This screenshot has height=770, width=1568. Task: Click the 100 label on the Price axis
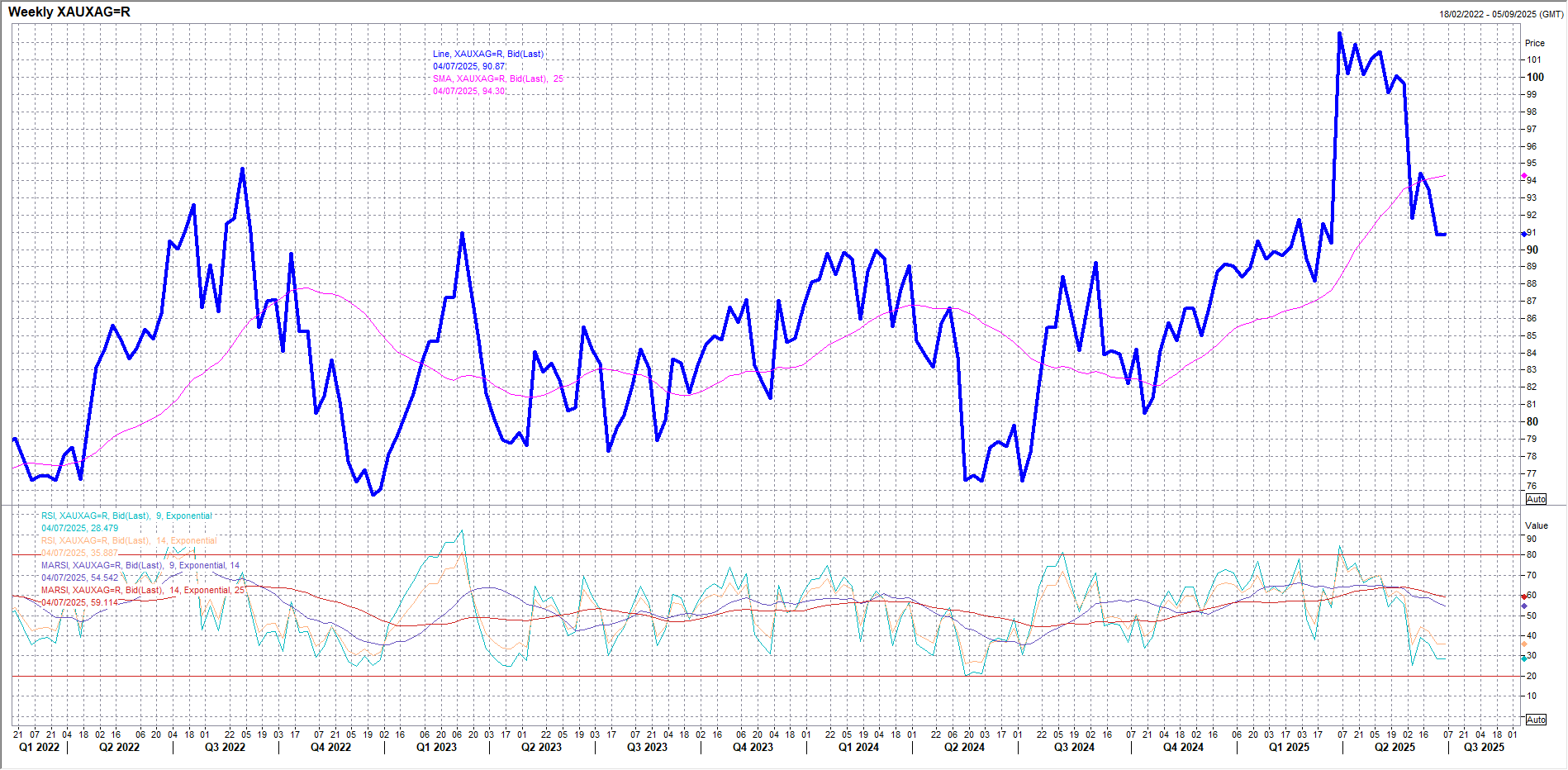[1535, 77]
